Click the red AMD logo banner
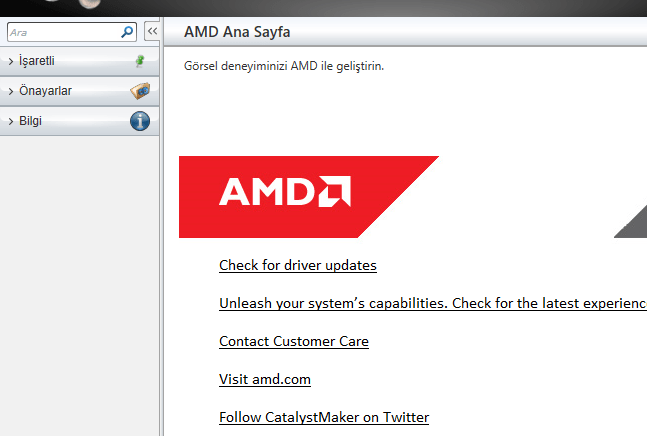 click(x=309, y=197)
